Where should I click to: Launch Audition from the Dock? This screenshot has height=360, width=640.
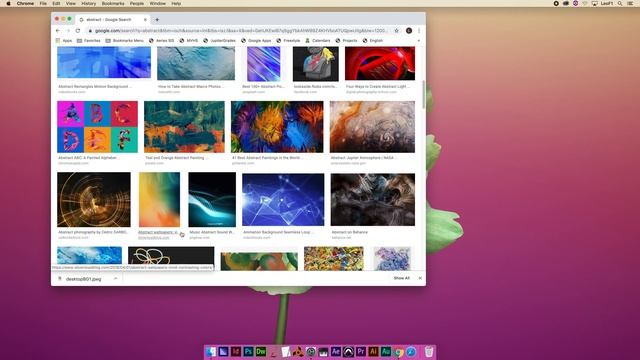click(386, 351)
